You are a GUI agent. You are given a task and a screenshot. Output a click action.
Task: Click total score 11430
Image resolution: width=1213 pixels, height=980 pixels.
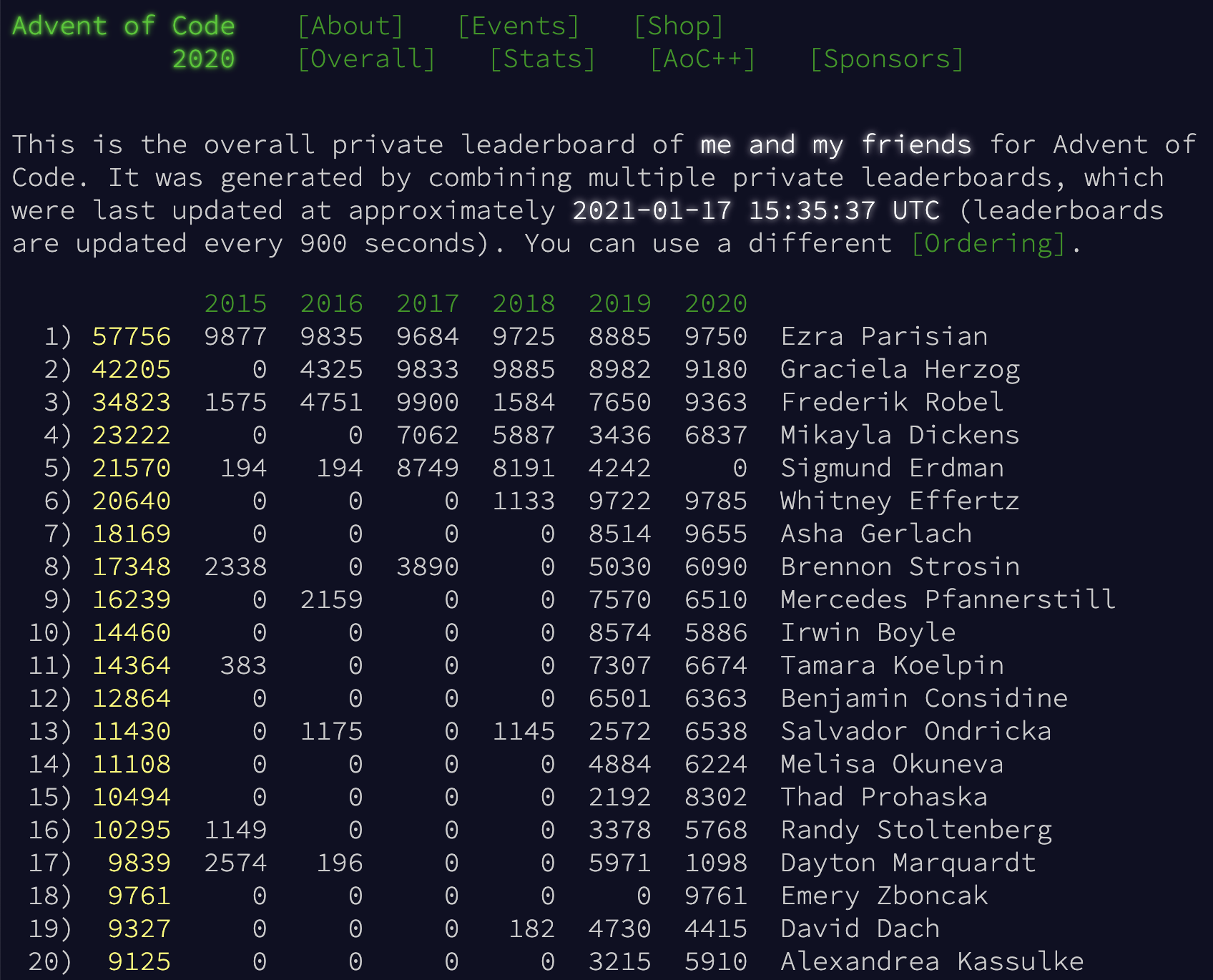[132, 732]
